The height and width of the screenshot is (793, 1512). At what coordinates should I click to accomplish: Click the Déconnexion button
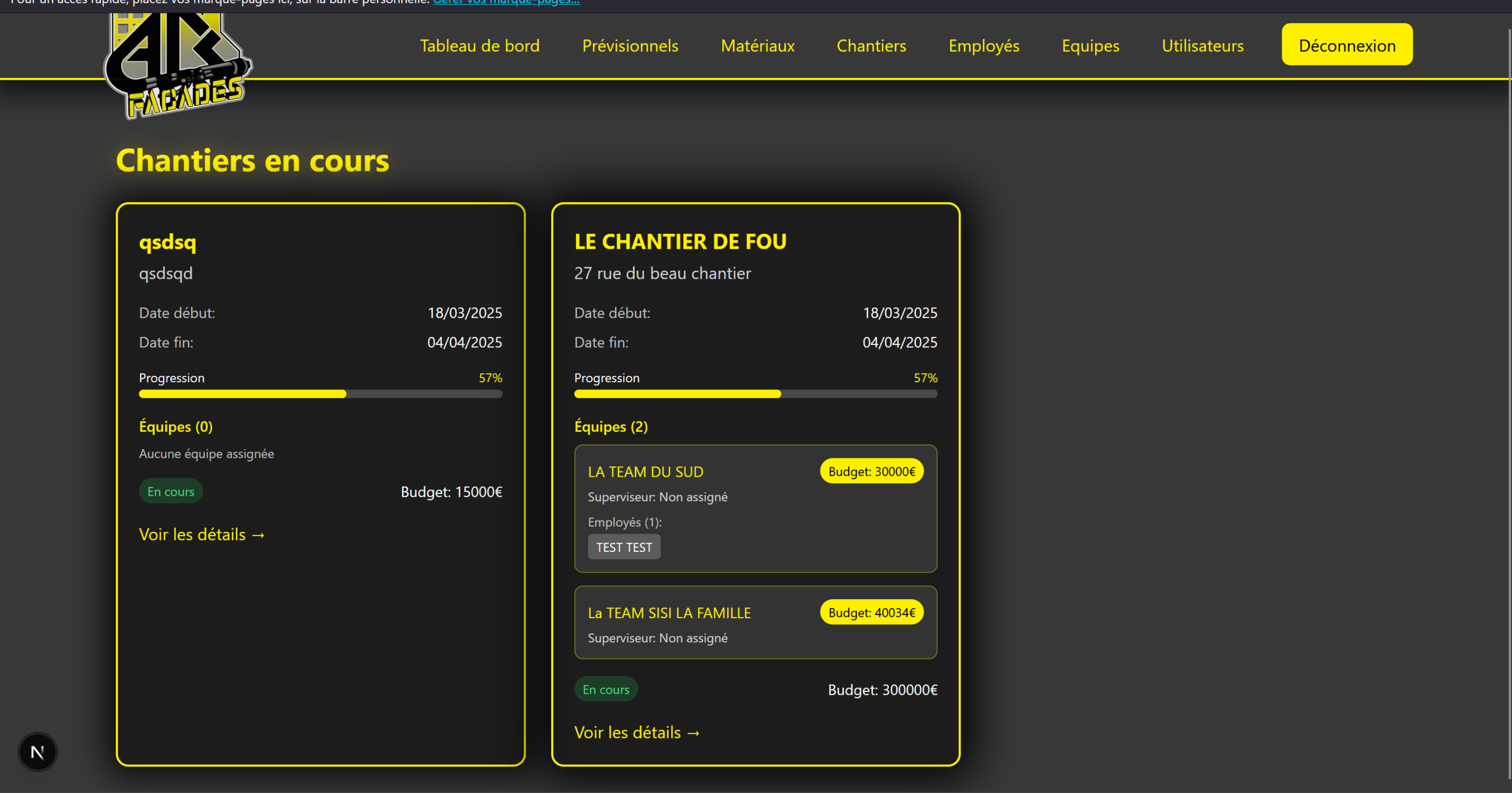1347,45
